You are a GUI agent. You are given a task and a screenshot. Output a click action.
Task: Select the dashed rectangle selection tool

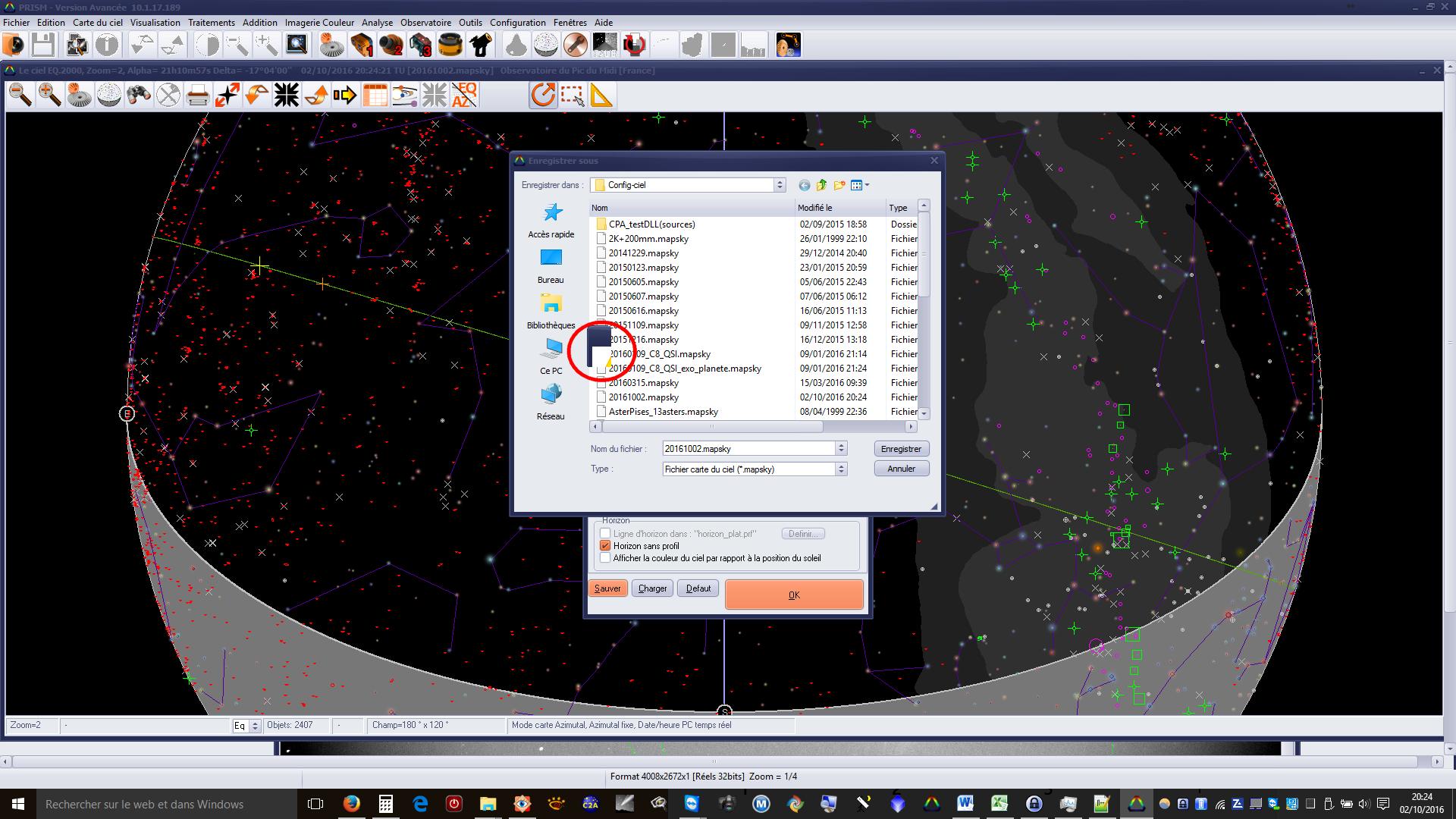coord(573,96)
